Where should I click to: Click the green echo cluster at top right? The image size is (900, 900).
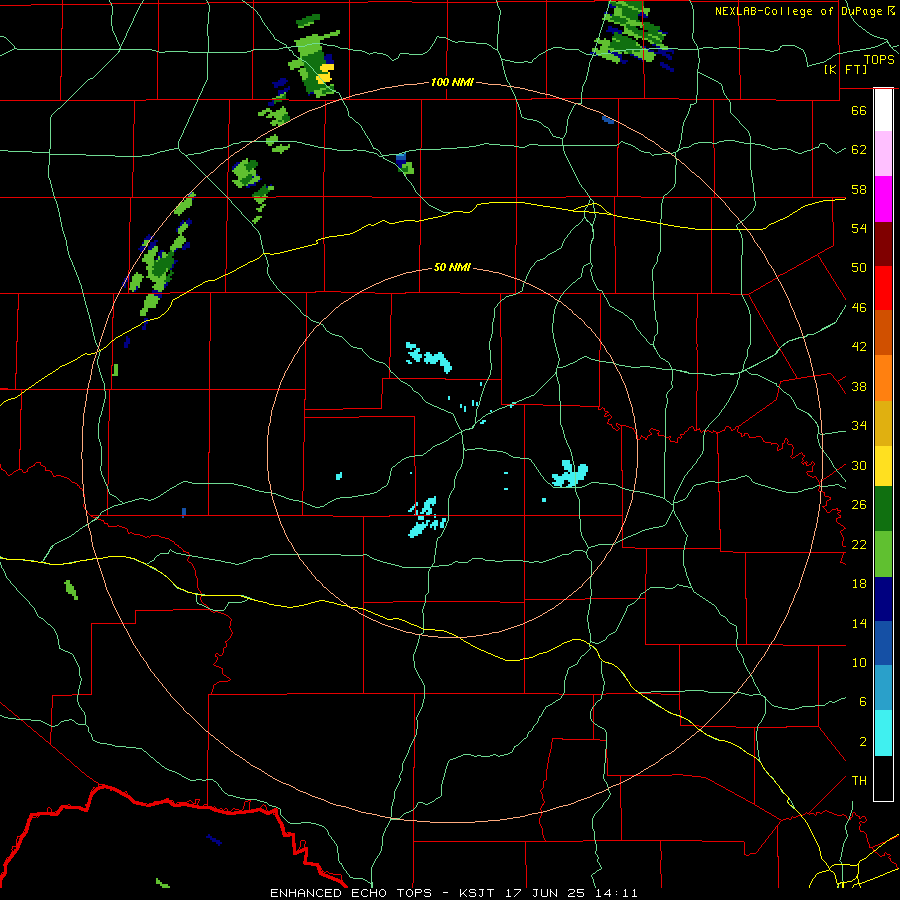tap(631, 33)
